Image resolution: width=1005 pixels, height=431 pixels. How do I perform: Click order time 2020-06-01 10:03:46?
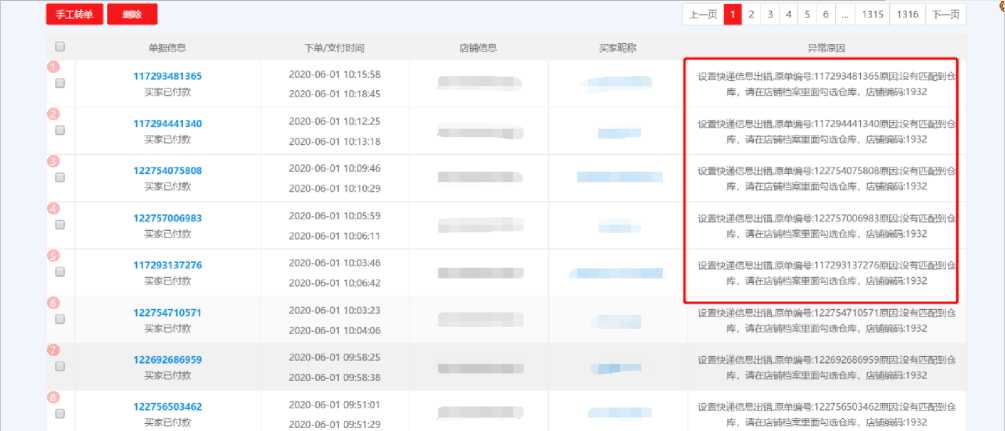335,263
